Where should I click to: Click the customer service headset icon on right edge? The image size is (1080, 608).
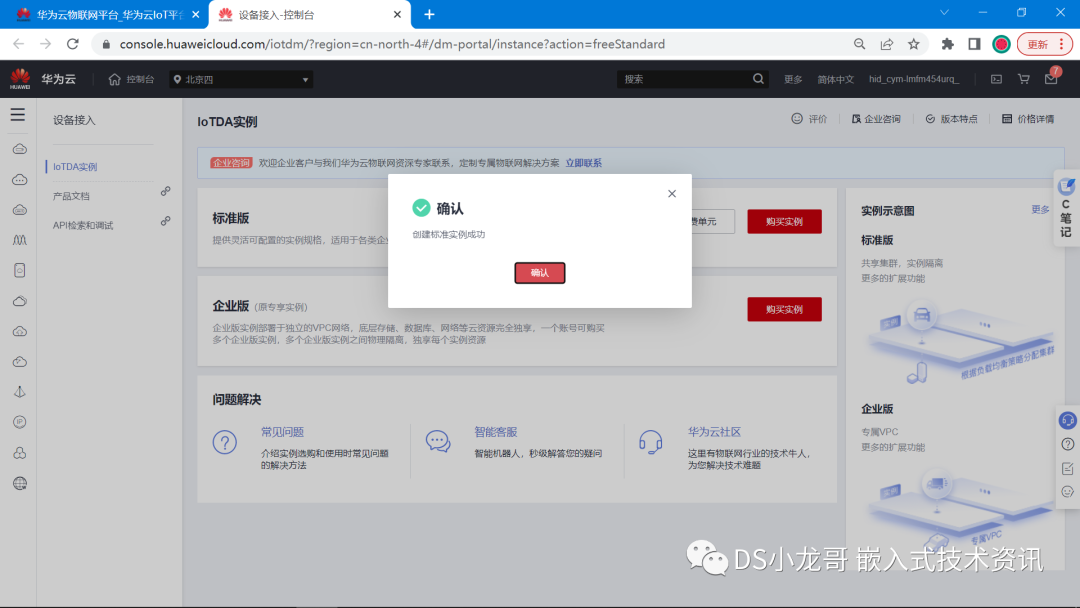[1066, 420]
